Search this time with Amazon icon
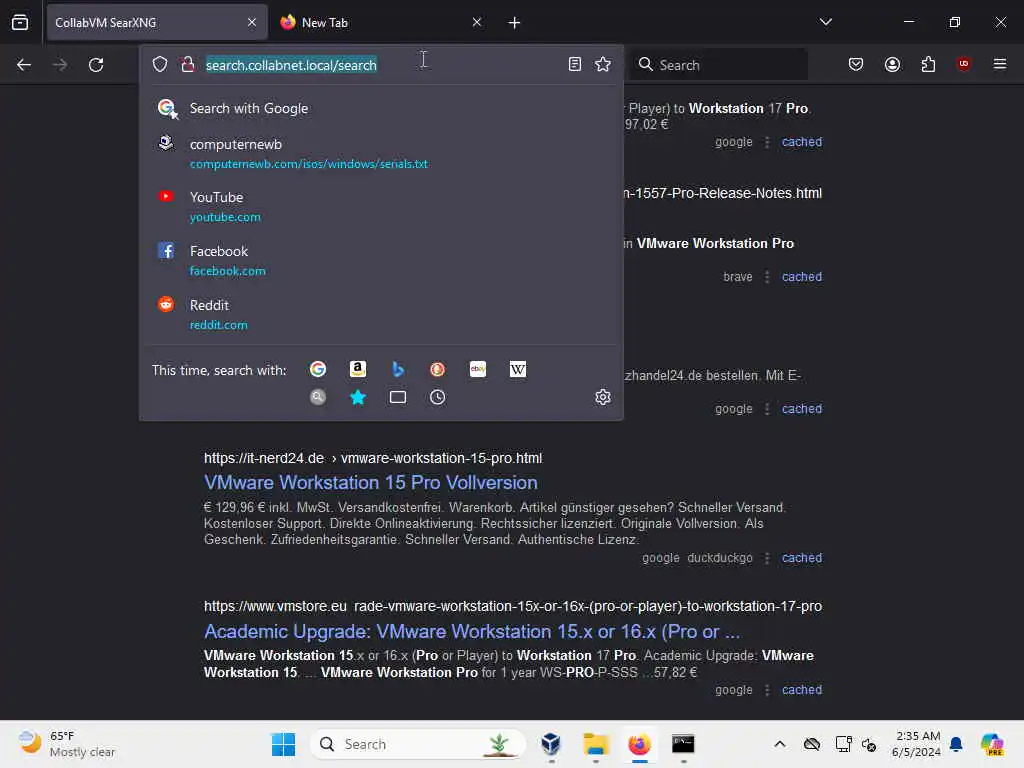1024x768 pixels. point(358,369)
